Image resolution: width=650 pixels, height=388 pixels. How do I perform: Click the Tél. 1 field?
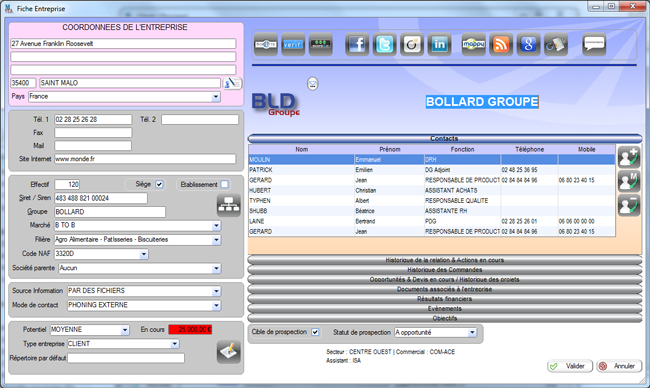pyautogui.click(x=93, y=119)
